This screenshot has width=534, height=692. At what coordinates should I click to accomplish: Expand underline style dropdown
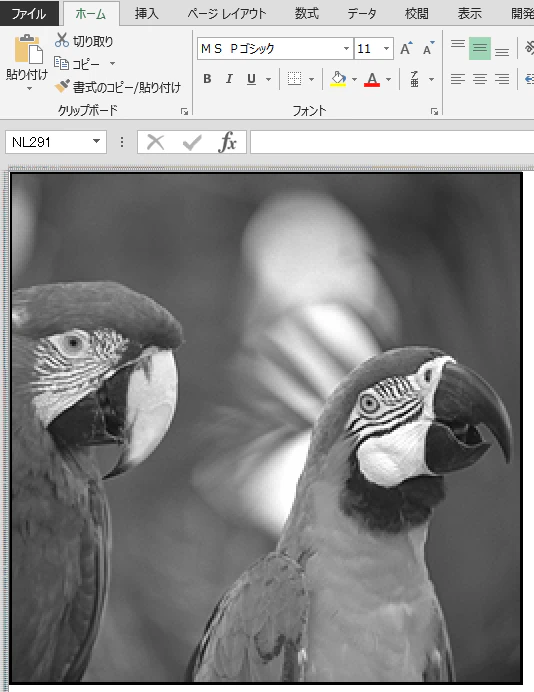click(x=268, y=79)
